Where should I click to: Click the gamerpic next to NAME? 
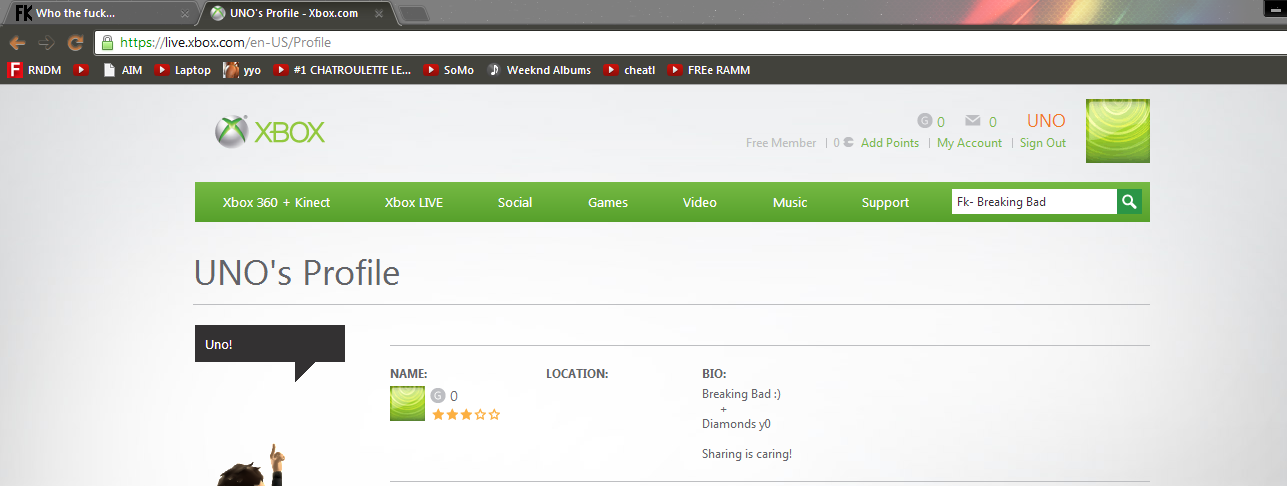[407, 403]
